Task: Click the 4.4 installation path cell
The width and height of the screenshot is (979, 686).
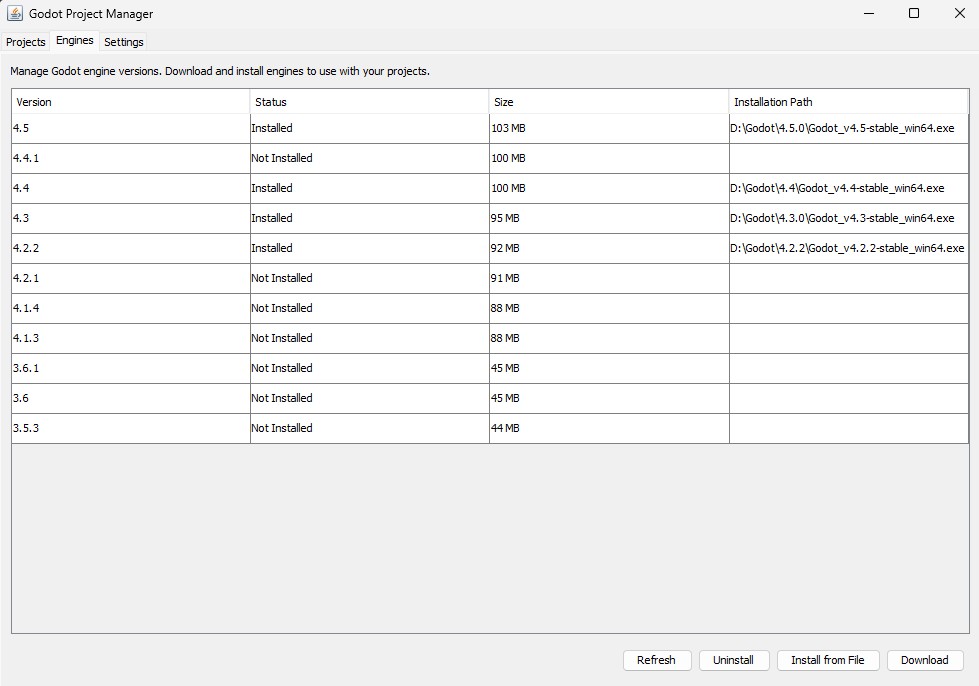Action: point(848,188)
